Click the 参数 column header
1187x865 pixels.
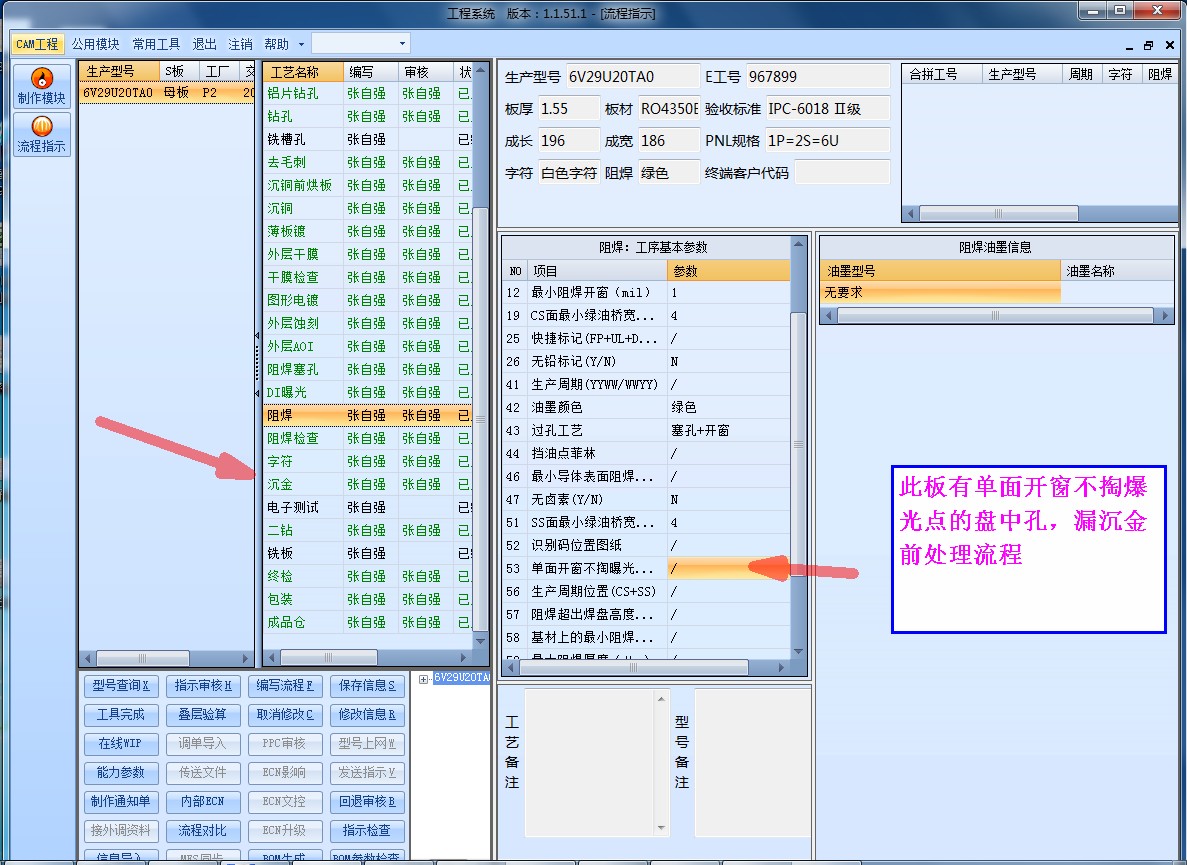(x=727, y=271)
